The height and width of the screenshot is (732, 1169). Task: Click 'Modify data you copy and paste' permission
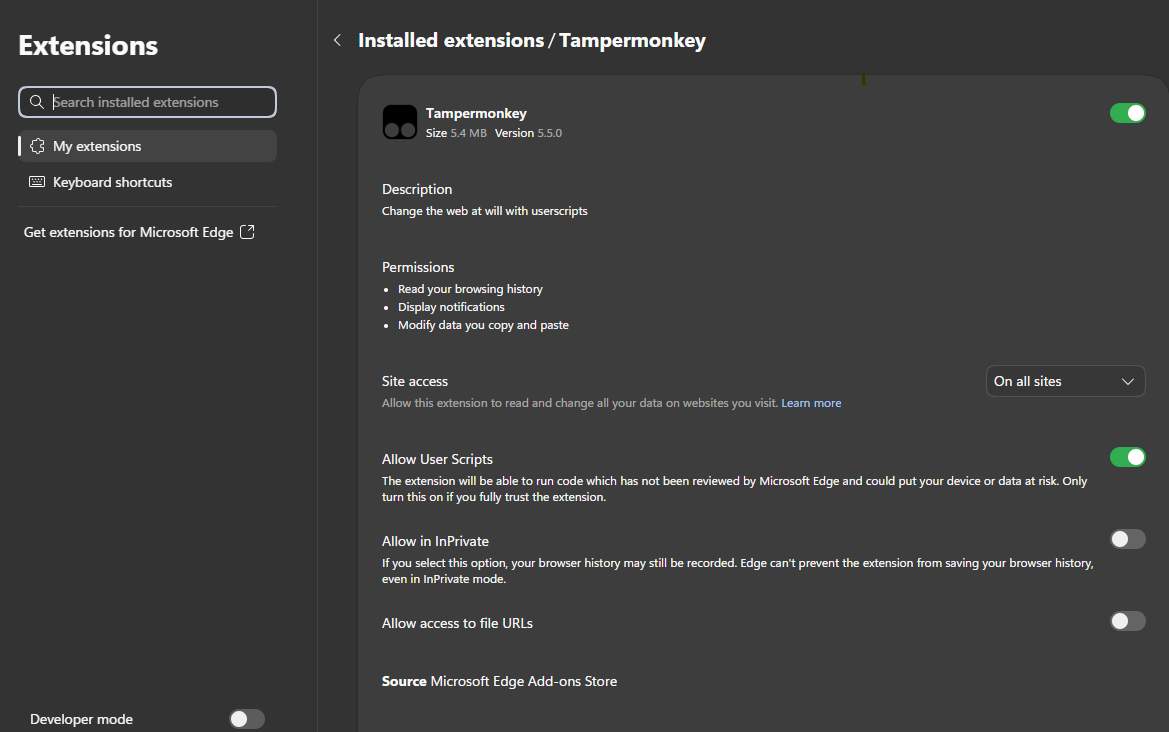point(483,325)
